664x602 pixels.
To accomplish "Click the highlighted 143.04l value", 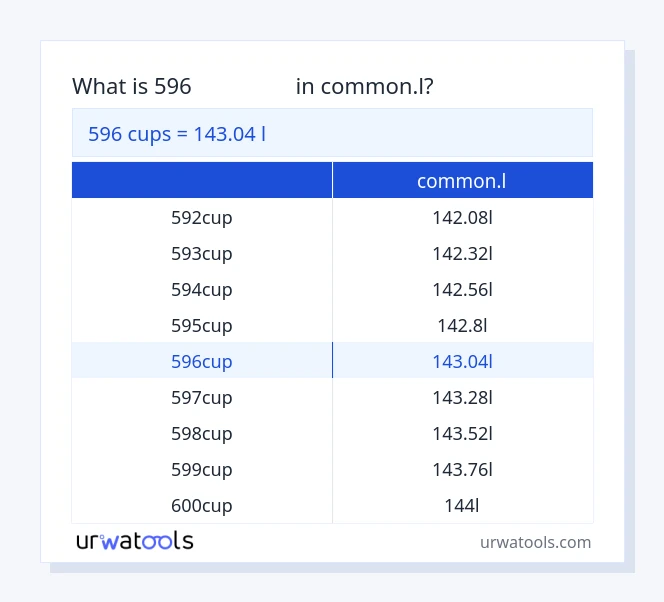I will (462, 361).
